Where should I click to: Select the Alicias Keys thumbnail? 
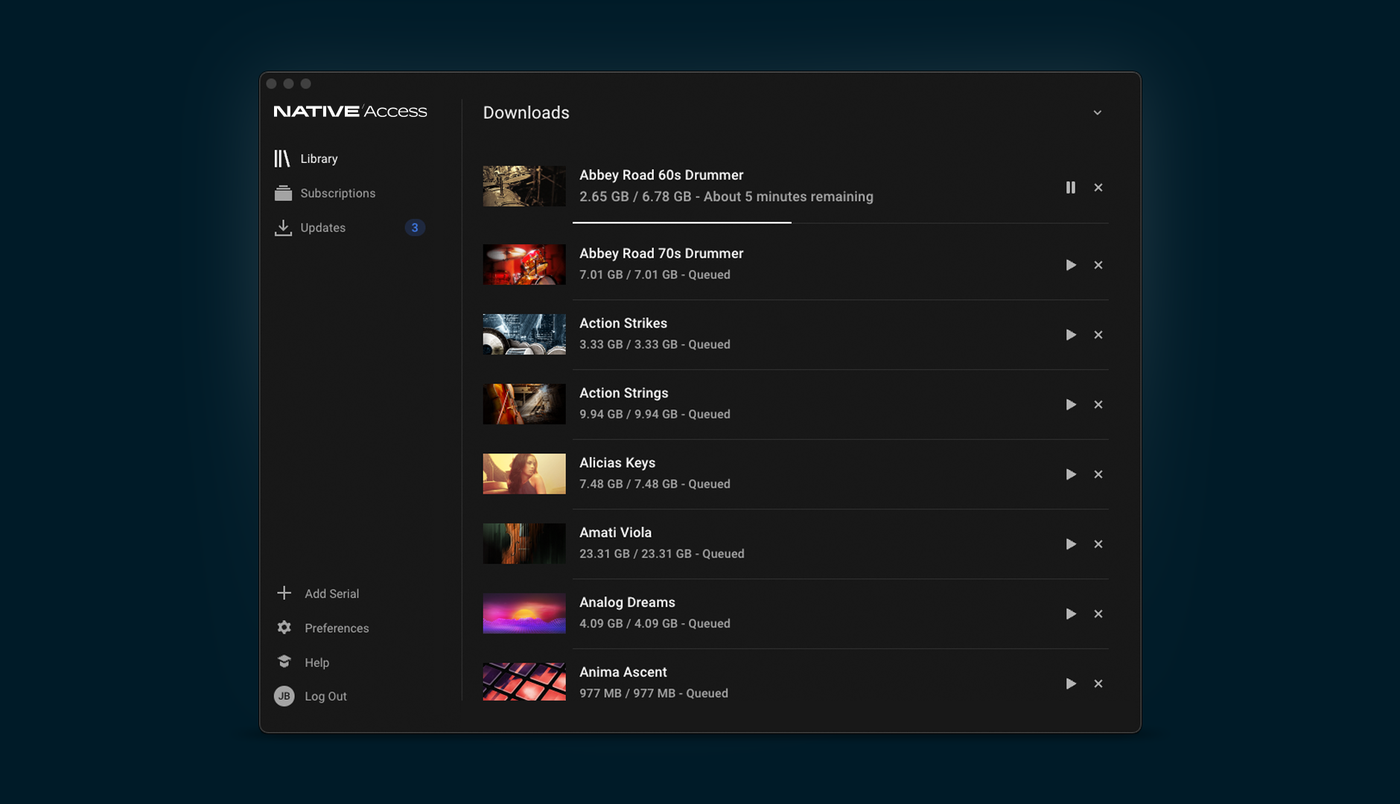(524, 474)
